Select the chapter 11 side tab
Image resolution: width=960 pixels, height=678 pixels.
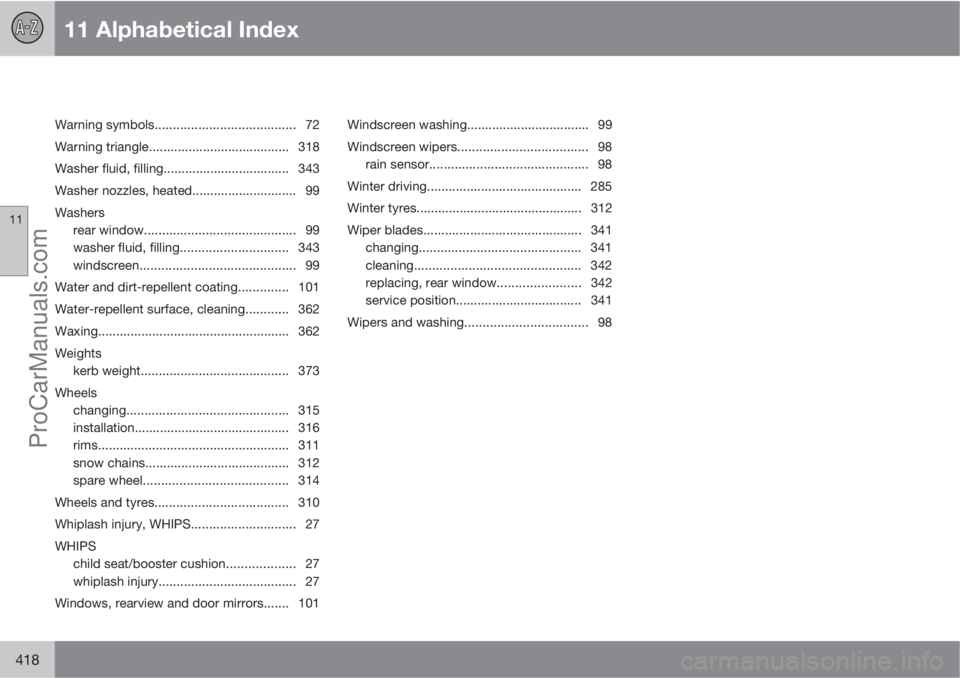click(x=14, y=241)
